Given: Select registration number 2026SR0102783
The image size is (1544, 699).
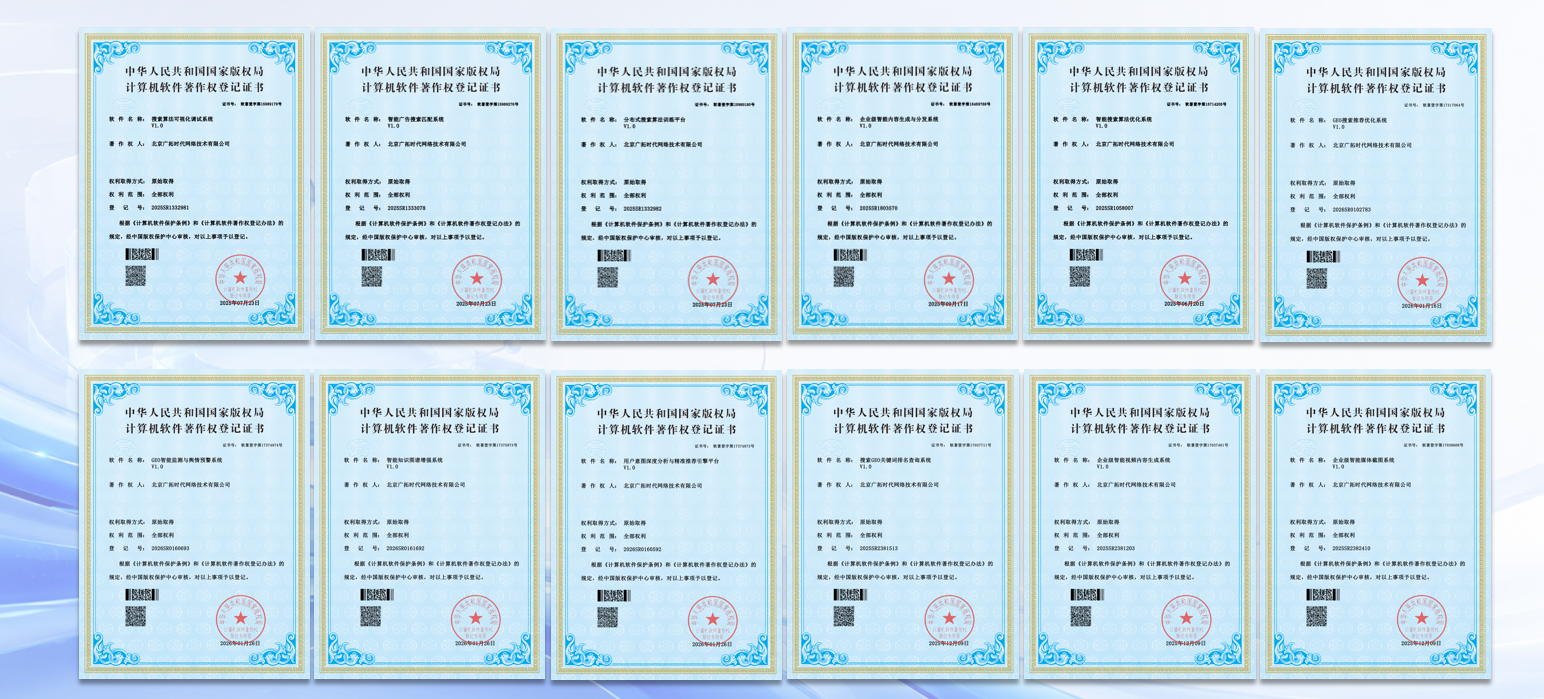Looking at the screenshot, I should click(x=1352, y=210).
